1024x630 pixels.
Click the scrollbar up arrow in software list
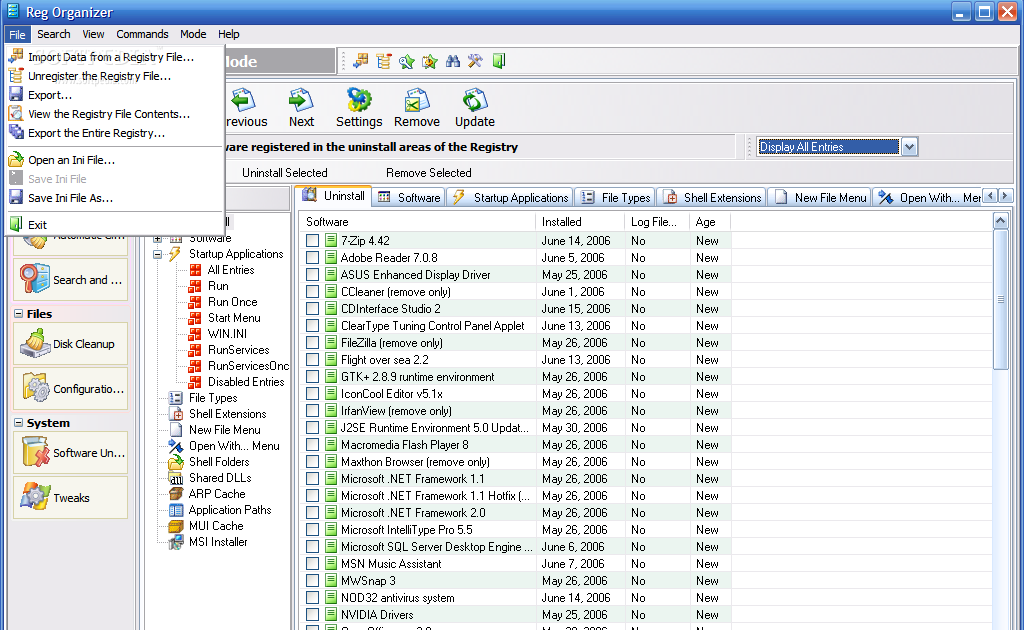1000,221
